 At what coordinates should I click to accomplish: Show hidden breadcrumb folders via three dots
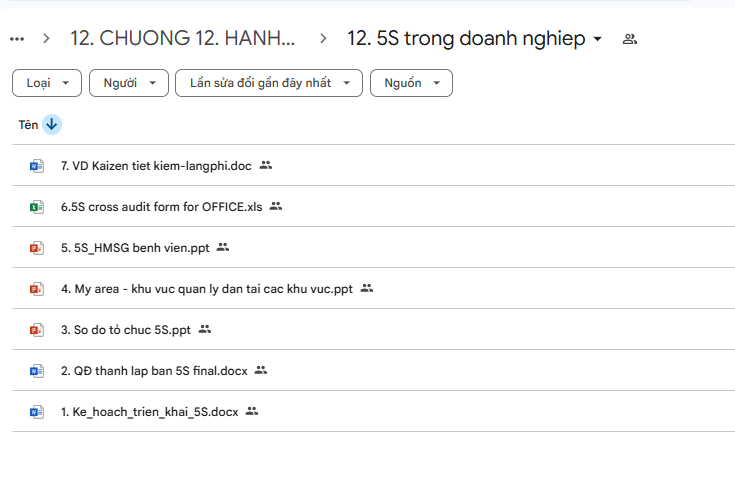pos(16,39)
